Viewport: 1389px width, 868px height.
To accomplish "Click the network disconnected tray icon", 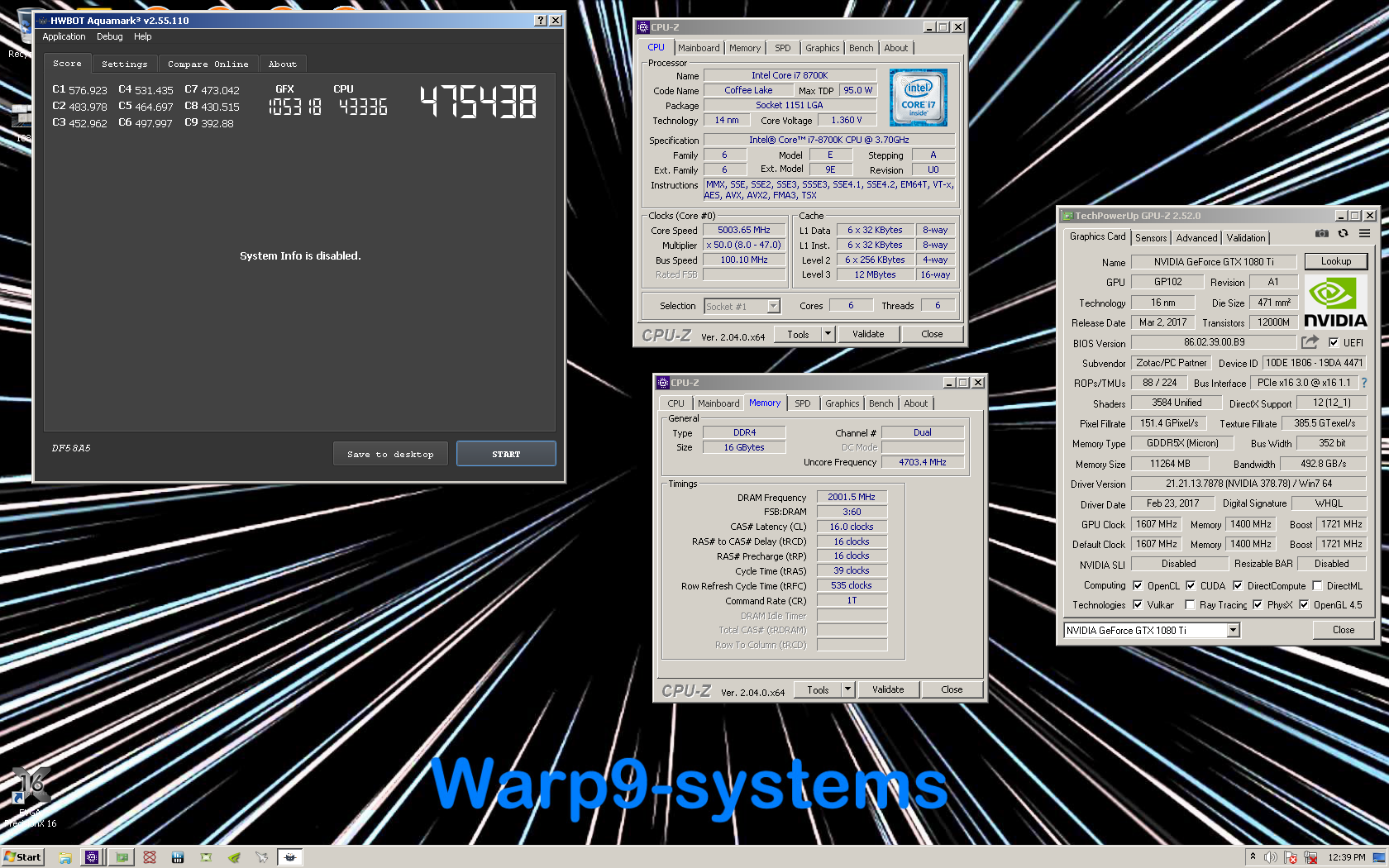I will pyautogui.click(x=1310, y=857).
